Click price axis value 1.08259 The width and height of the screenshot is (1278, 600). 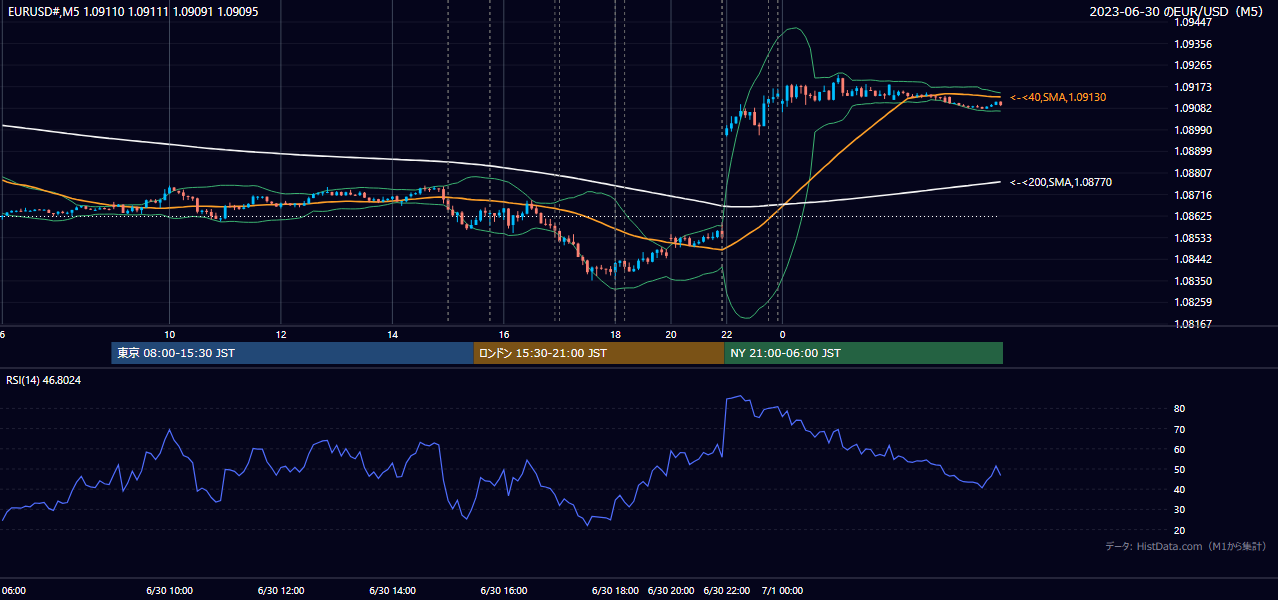[x=1193, y=302]
